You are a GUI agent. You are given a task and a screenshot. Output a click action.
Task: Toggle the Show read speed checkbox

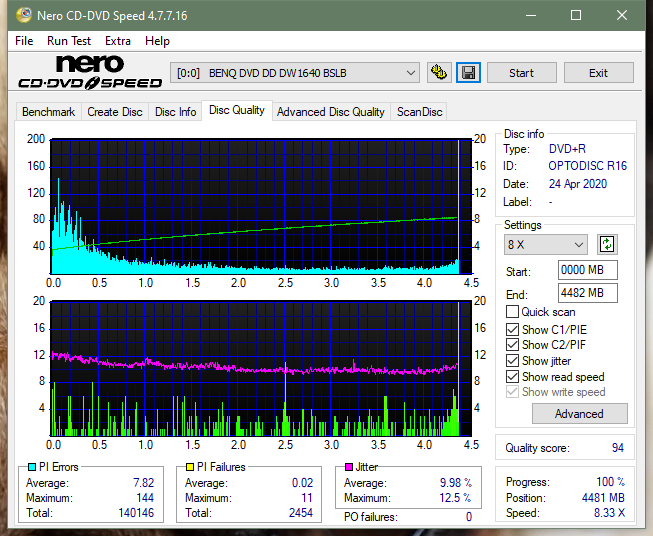pyautogui.click(x=512, y=377)
